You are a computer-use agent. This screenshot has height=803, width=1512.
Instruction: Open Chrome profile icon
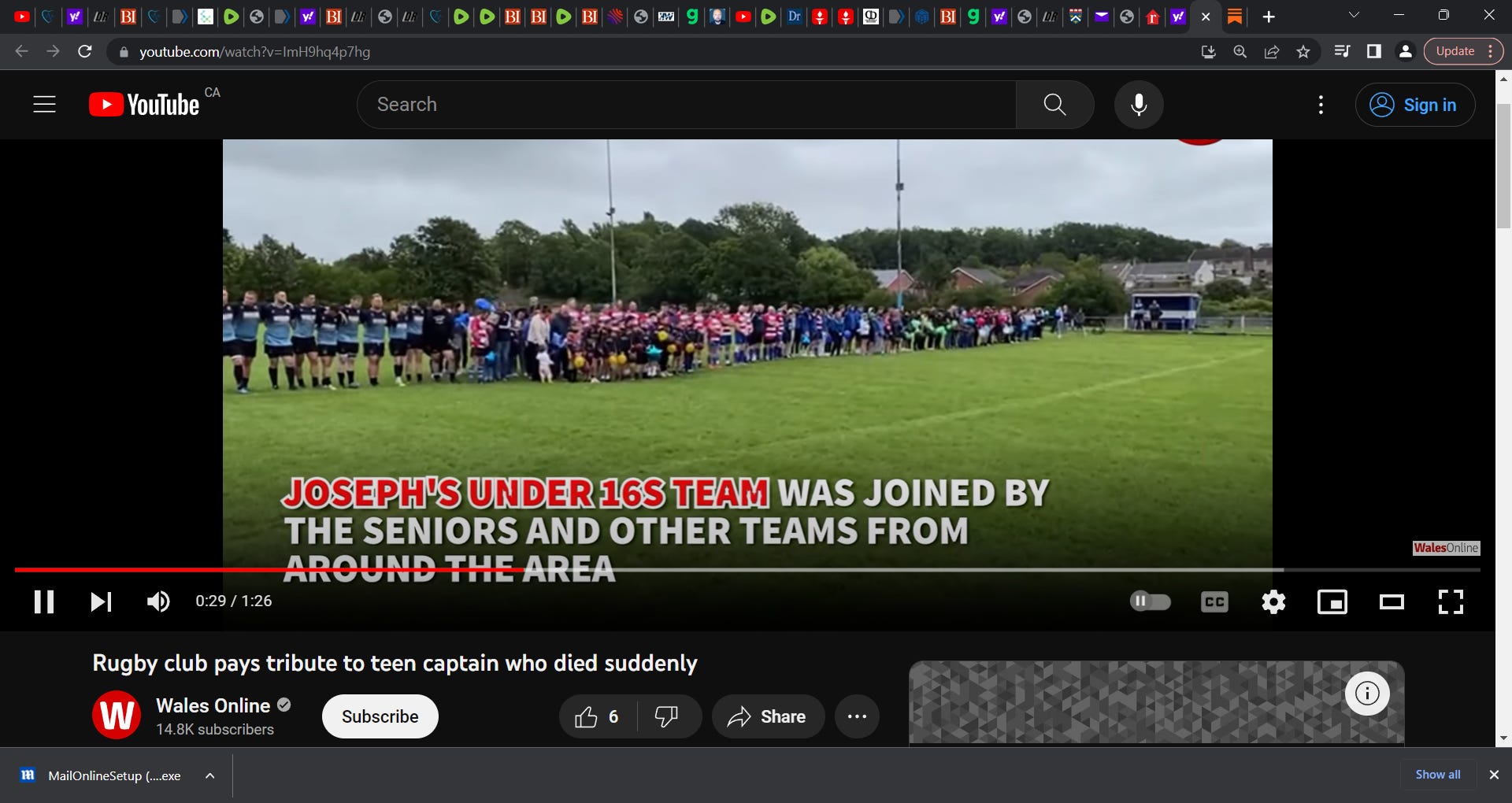click(x=1405, y=52)
